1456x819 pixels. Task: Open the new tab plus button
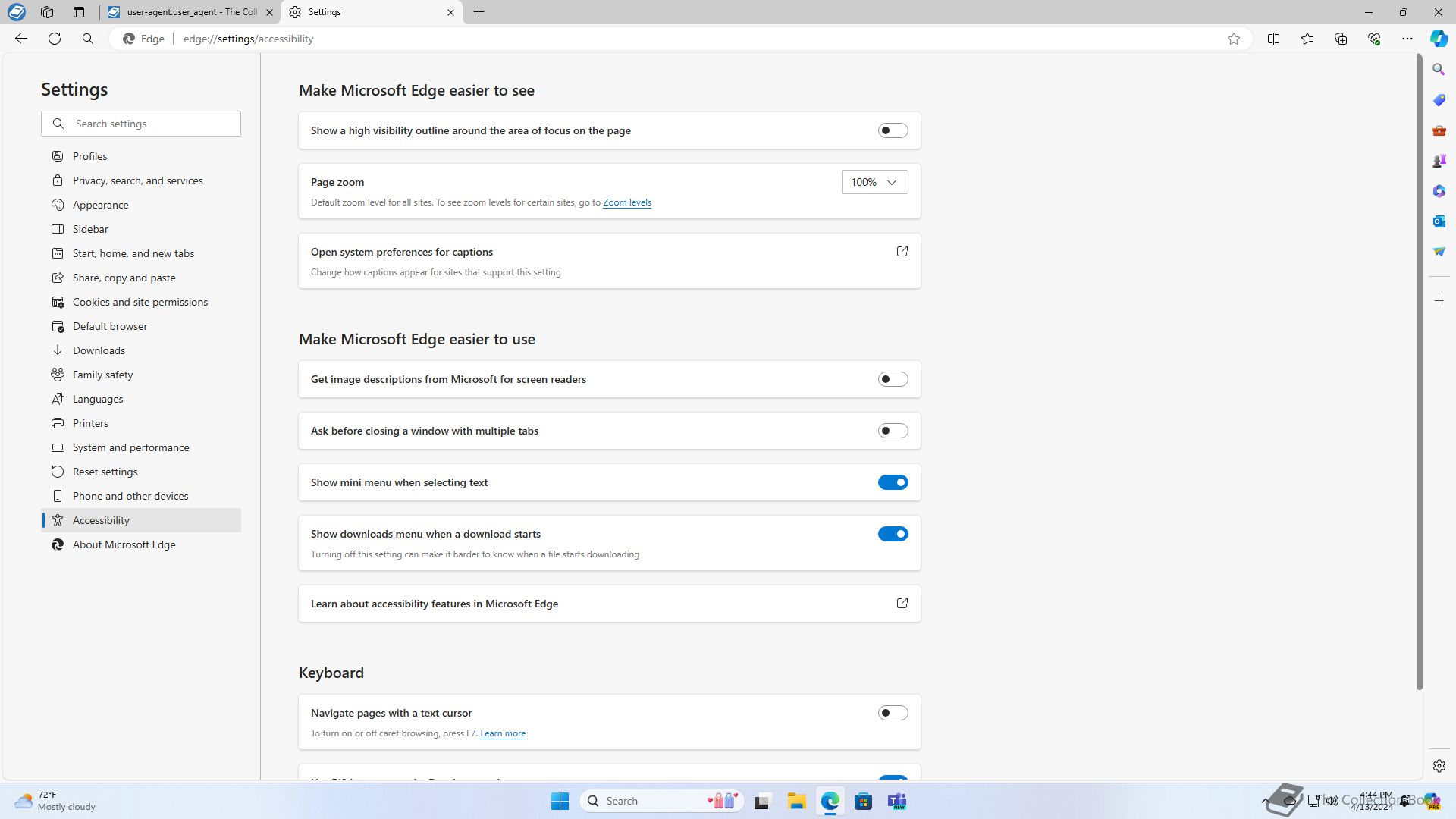[x=479, y=12]
